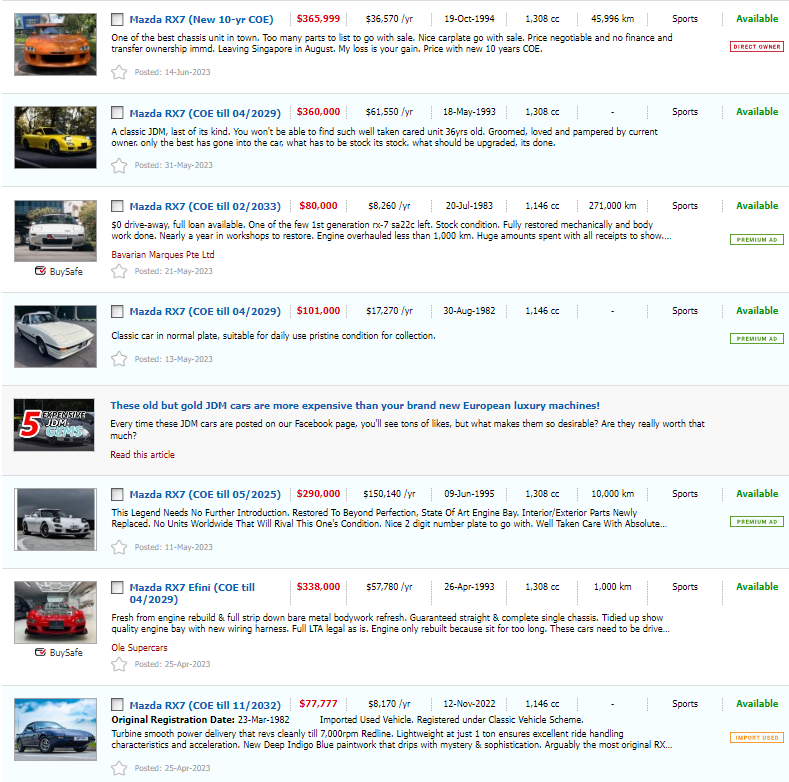Star the $77,777 Mazda RX7 listing

[119, 768]
